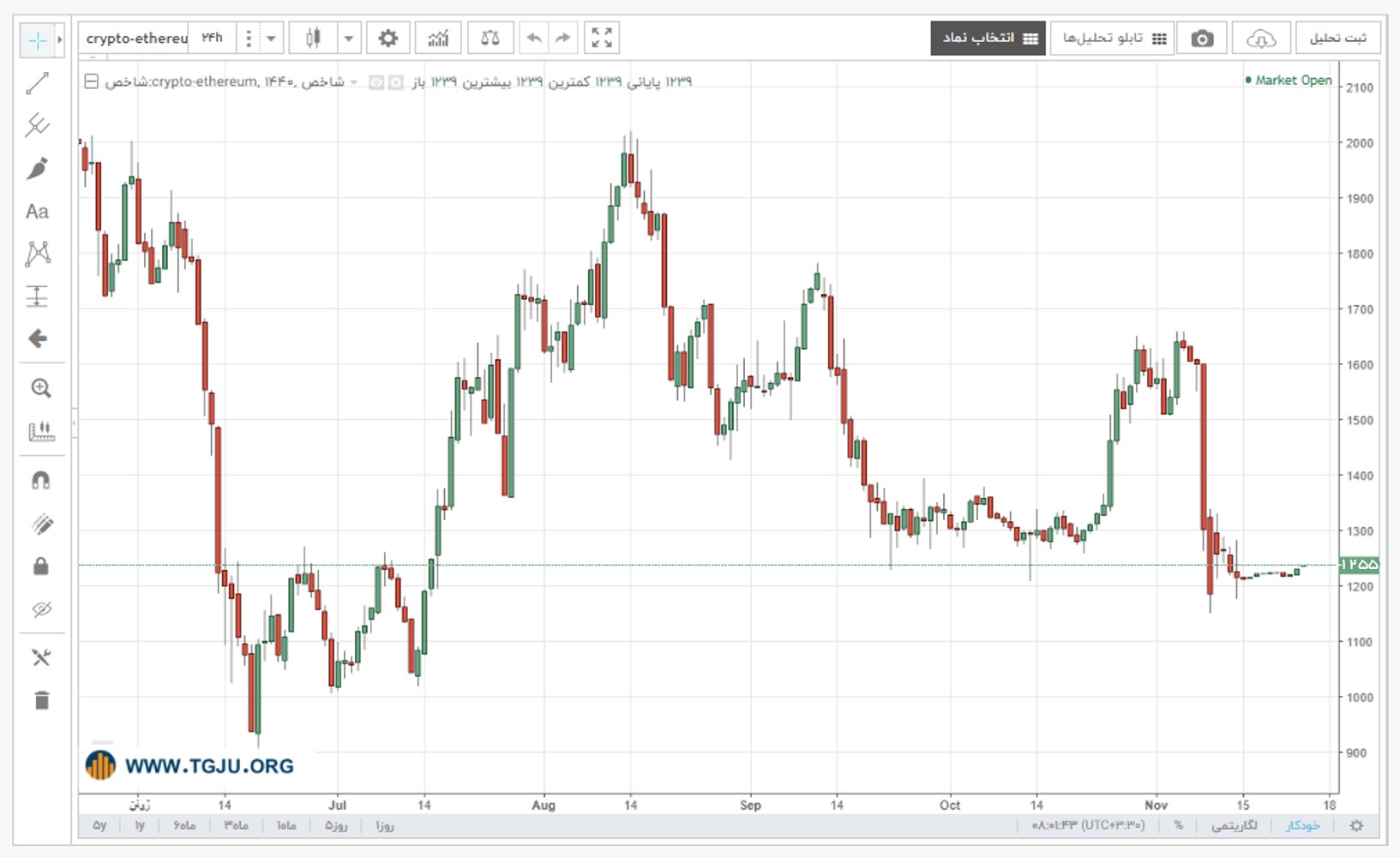Save chart with the cloud icon
The width and height of the screenshot is (1400, 857).
[1260, 39]
